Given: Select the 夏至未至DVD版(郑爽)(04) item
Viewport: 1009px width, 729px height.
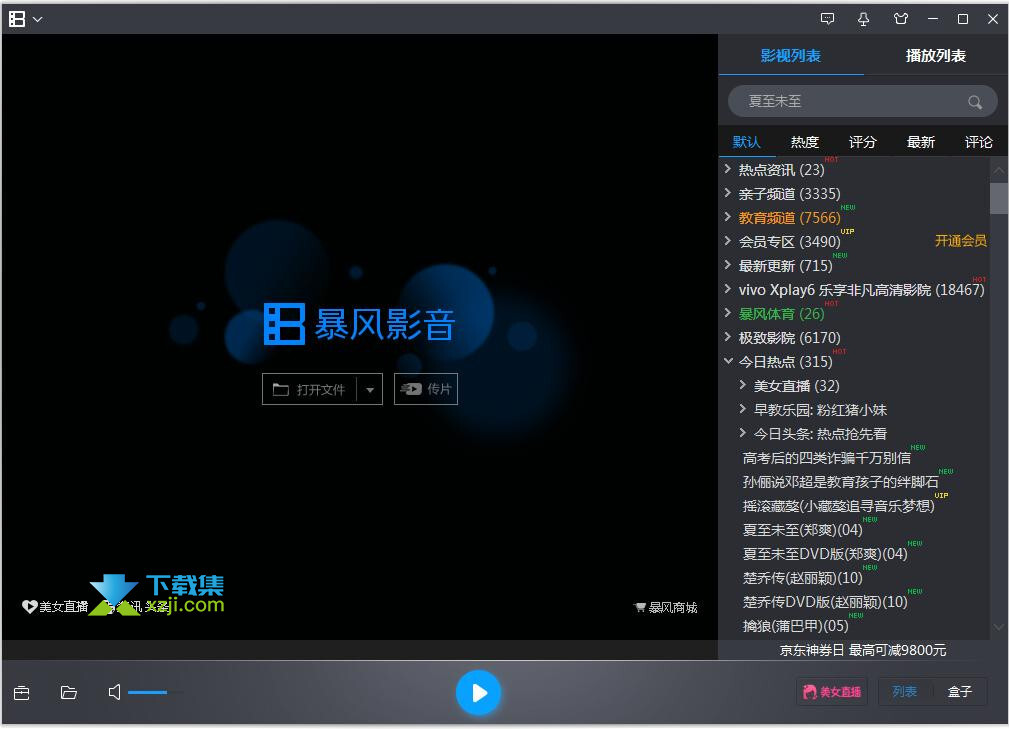Looking at the screenshot, I should (824, 554).
